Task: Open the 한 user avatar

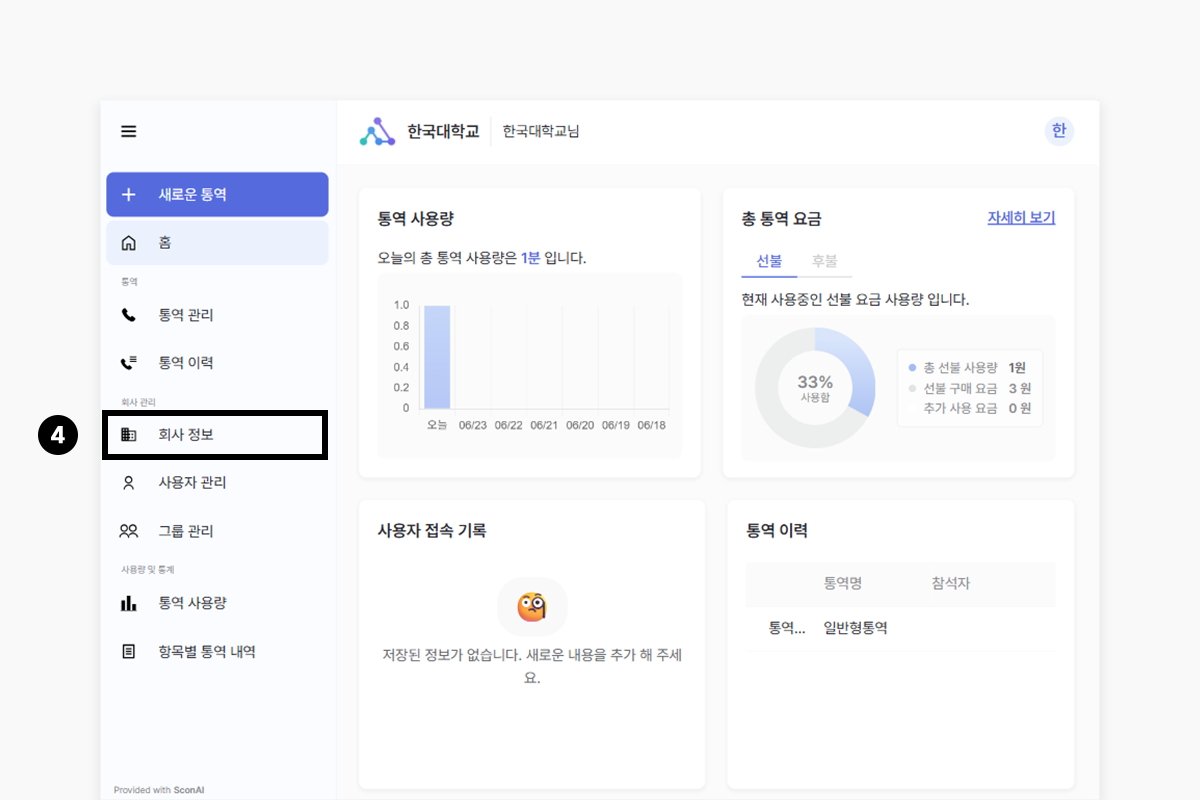Action: click(x=1059, y=131)
